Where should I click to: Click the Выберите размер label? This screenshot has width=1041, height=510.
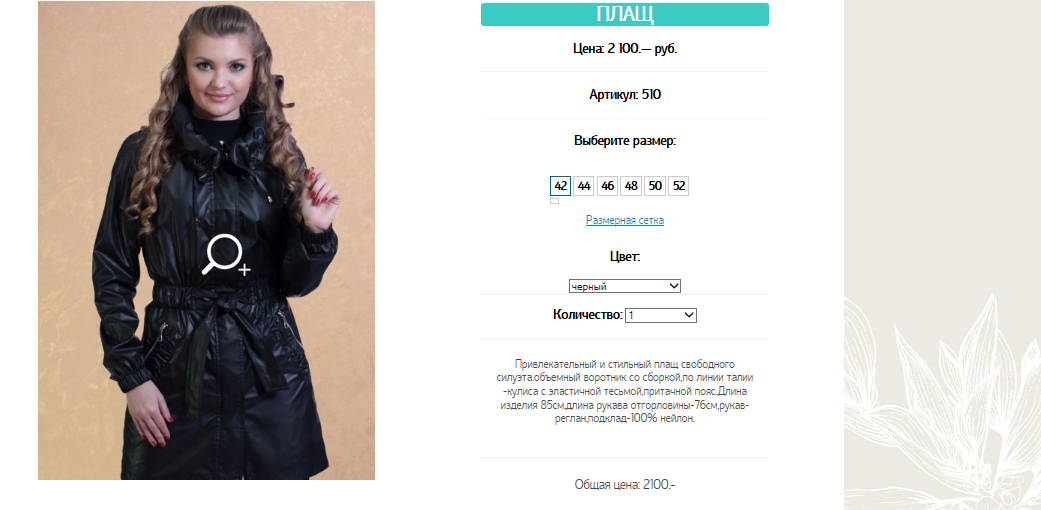click(x=625, y=141)
